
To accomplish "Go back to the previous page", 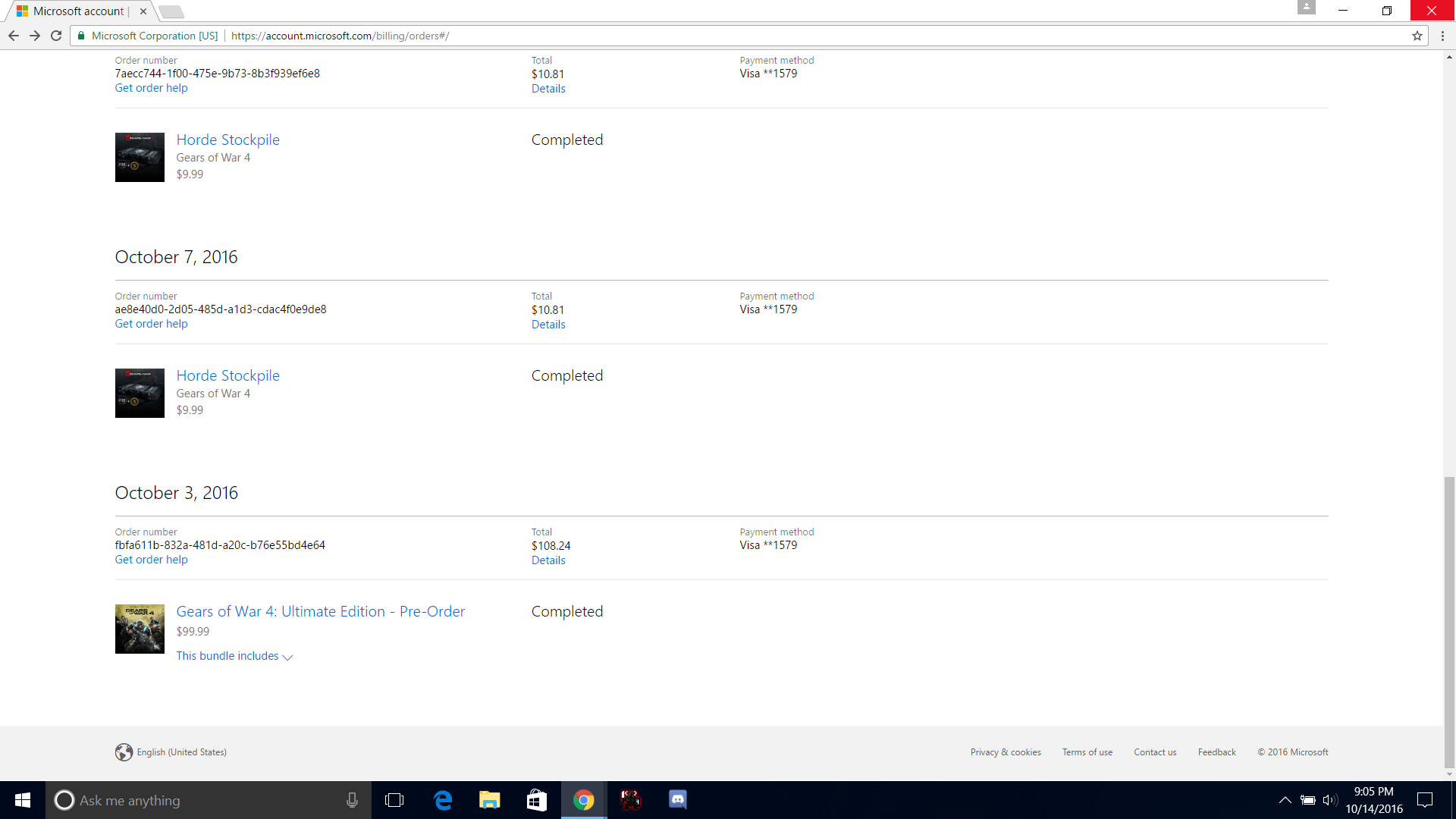I will [x=14, y=36].
